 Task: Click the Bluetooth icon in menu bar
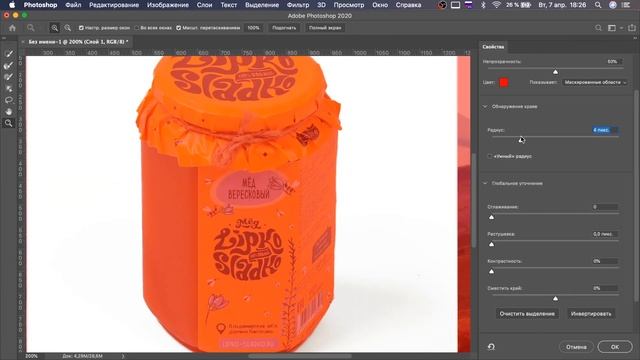tap(483, 5)
